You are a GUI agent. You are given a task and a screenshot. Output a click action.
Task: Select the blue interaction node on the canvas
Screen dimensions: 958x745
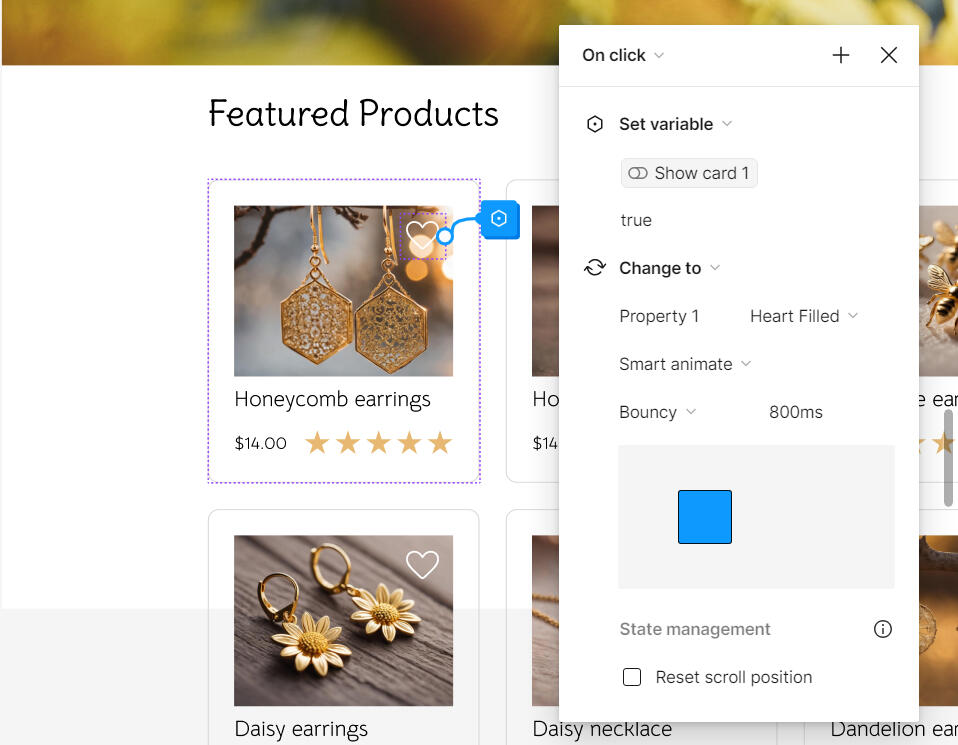(x=498, y=219)
